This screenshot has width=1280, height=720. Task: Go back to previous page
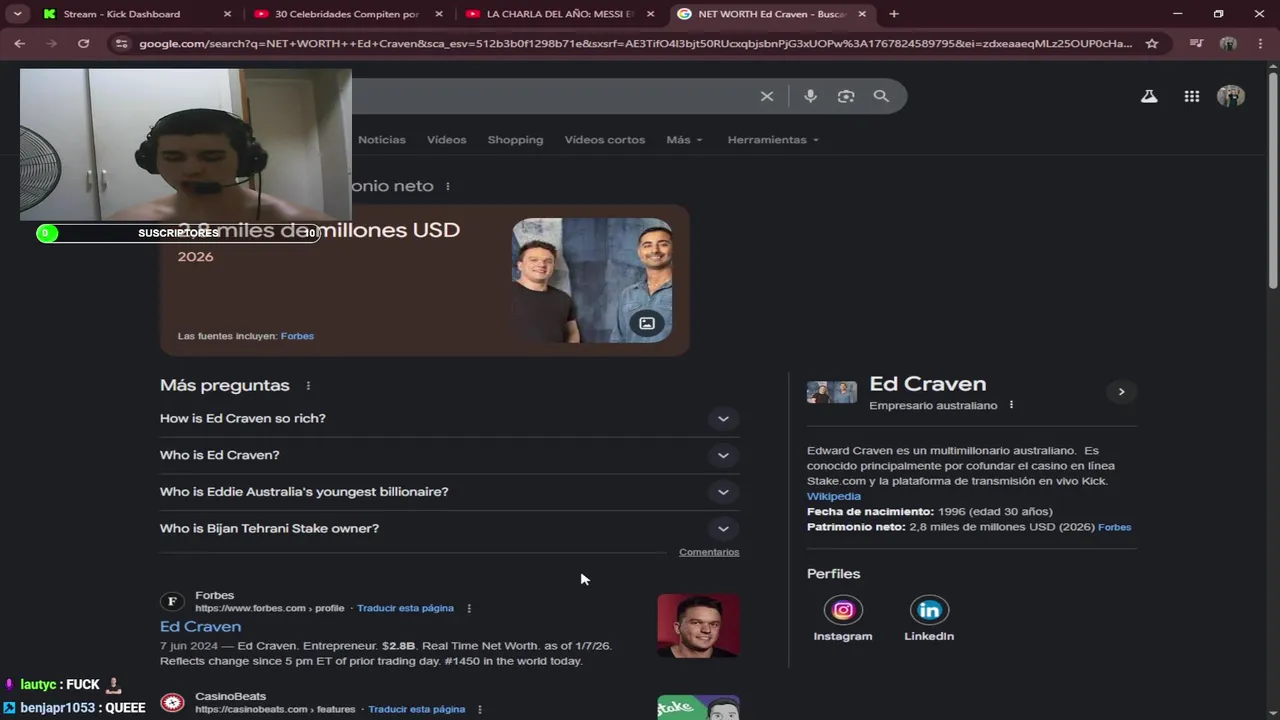[20, 43]
